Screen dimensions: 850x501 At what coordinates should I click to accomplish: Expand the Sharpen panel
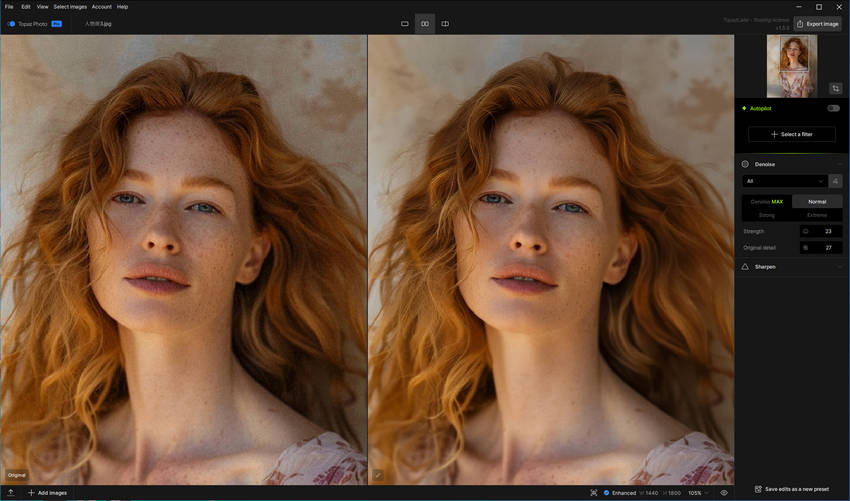coord(839,267)
